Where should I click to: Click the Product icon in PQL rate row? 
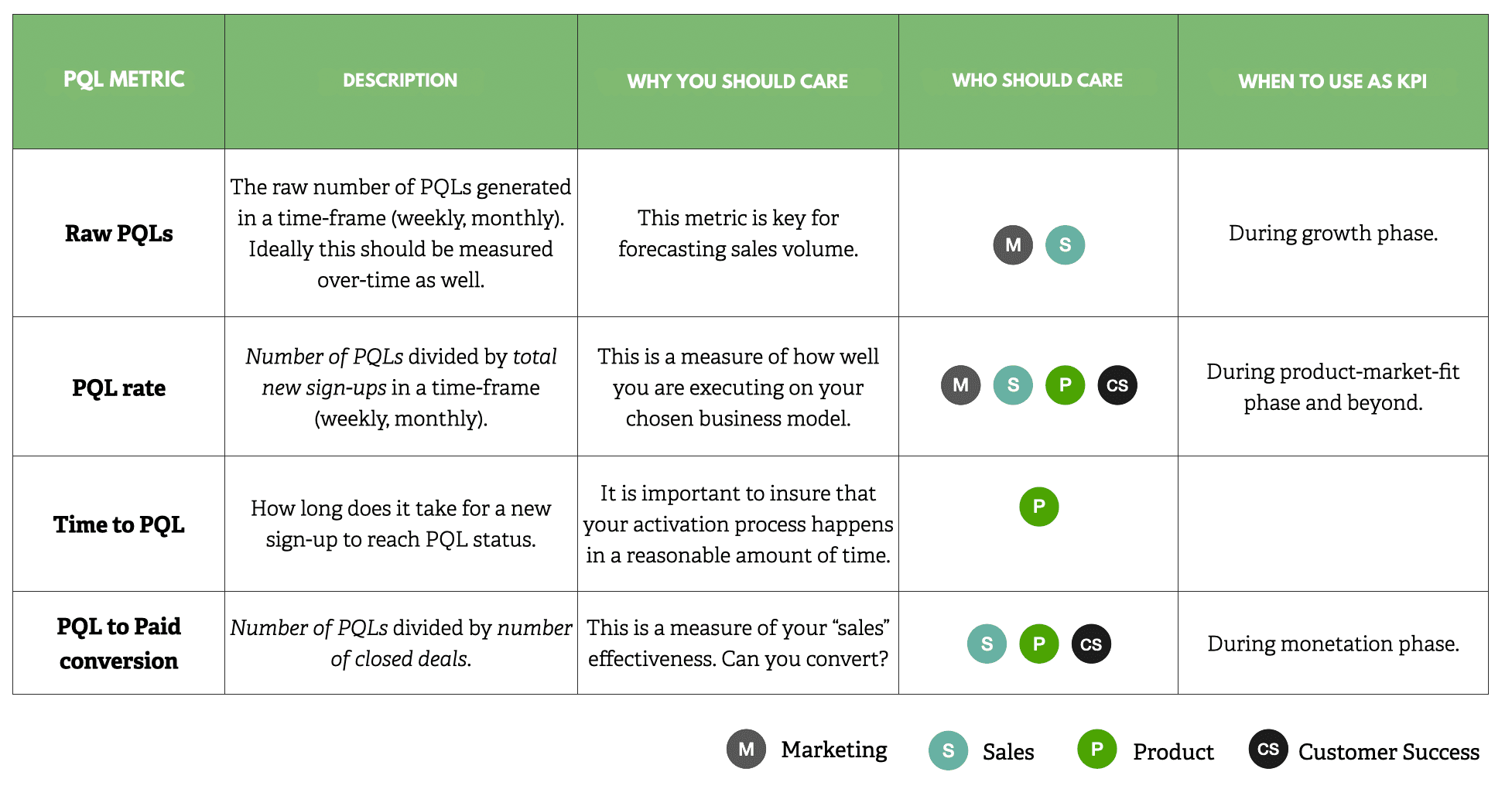(1065, 385)
